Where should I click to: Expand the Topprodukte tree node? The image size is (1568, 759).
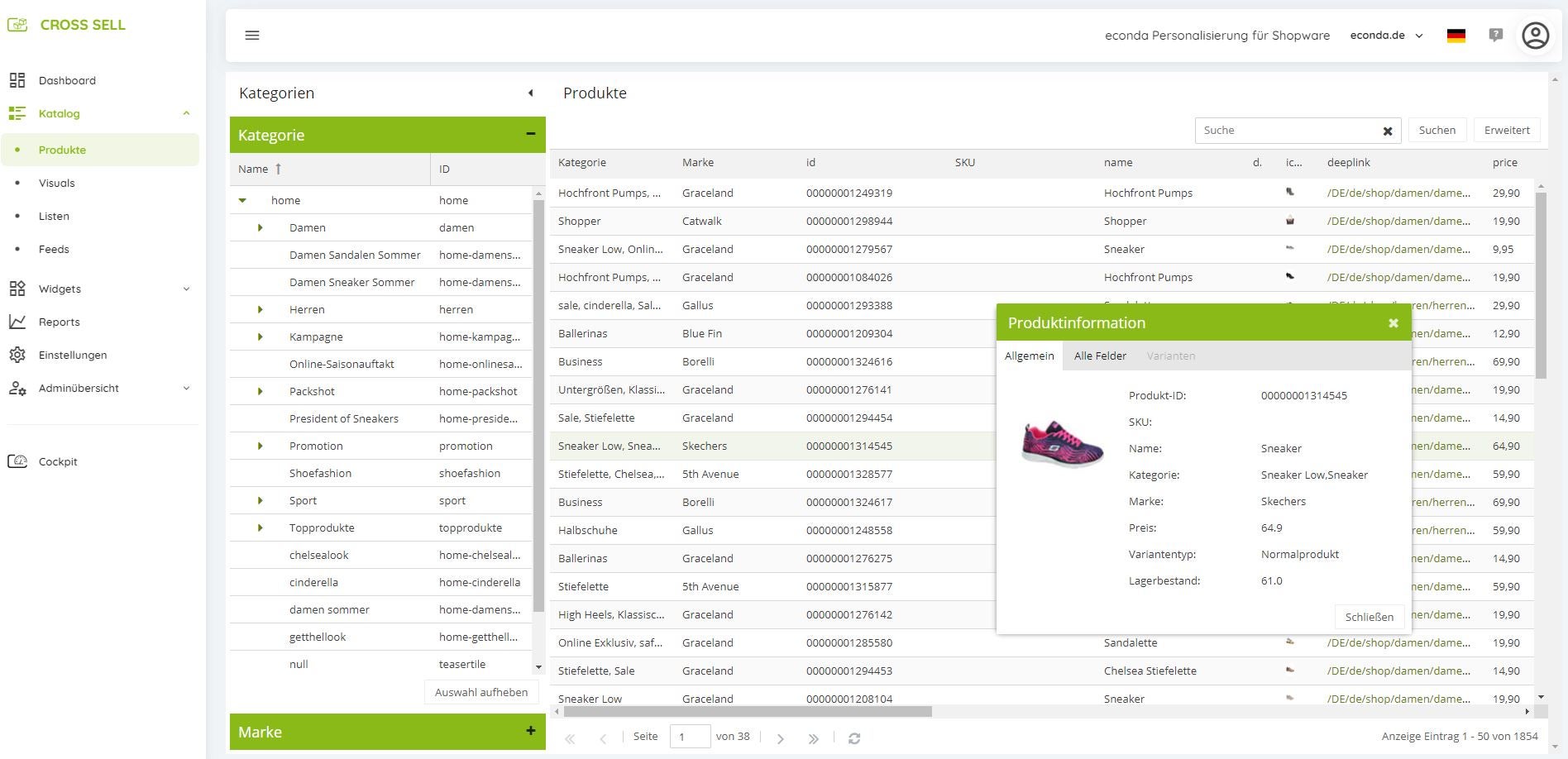(260, 527)
